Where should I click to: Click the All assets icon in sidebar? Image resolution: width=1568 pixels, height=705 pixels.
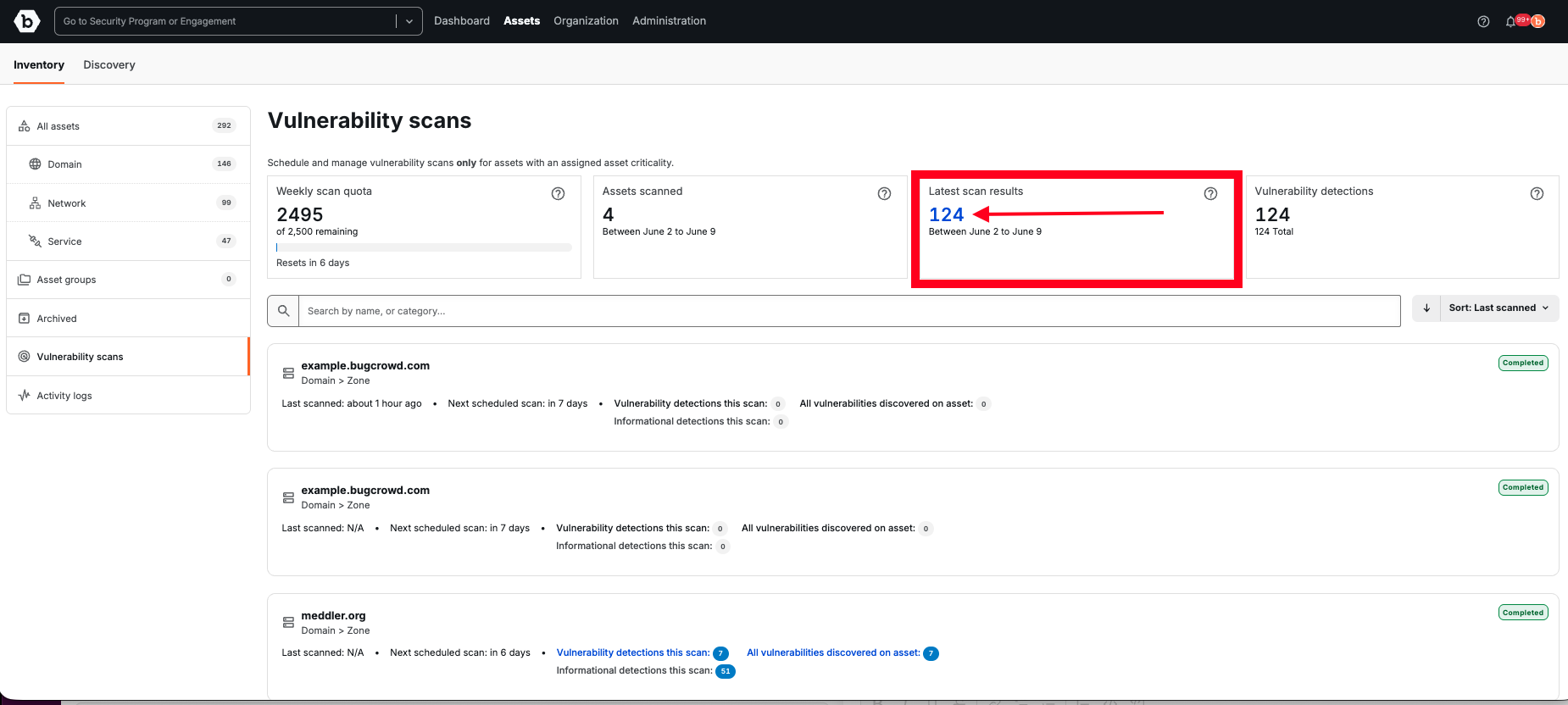point(25,126)
